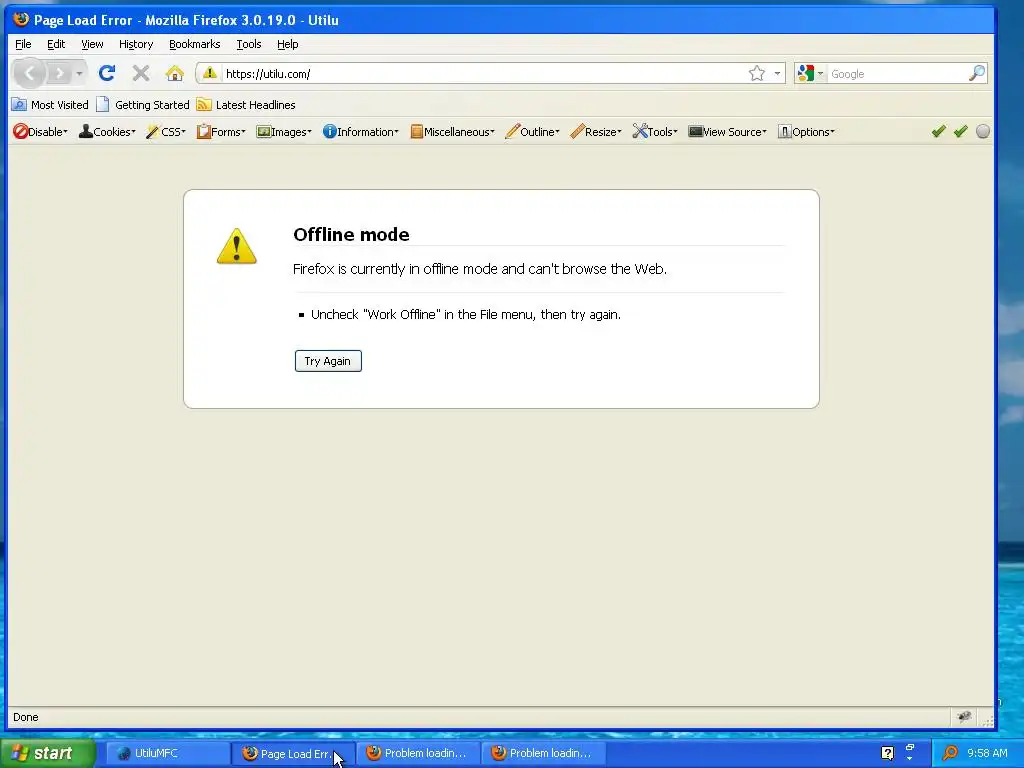The image size is (1024, 768).
Task: Switch to Page Load Error taskbar window
Action: 293,753
